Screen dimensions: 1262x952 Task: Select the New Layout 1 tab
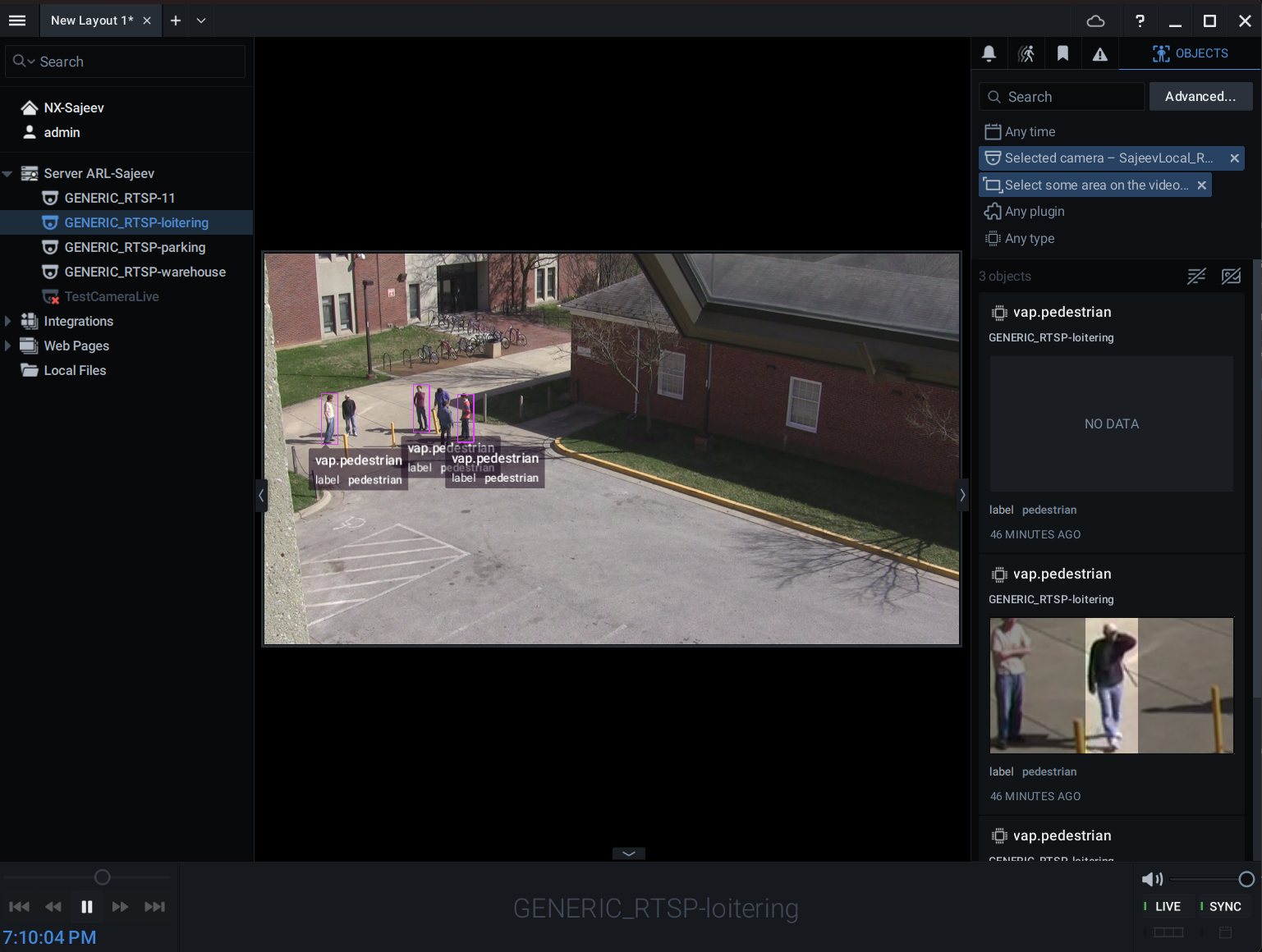point(92,21)
